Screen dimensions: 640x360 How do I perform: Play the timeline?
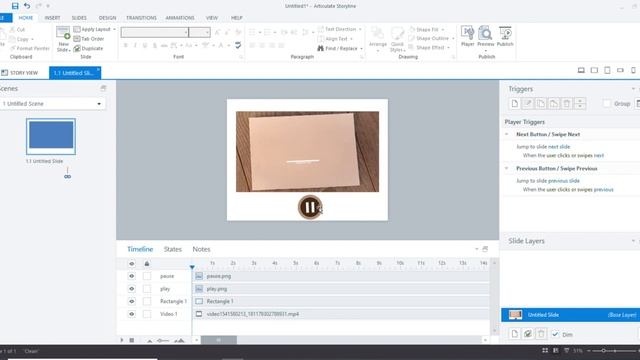(x=122, y=340)
